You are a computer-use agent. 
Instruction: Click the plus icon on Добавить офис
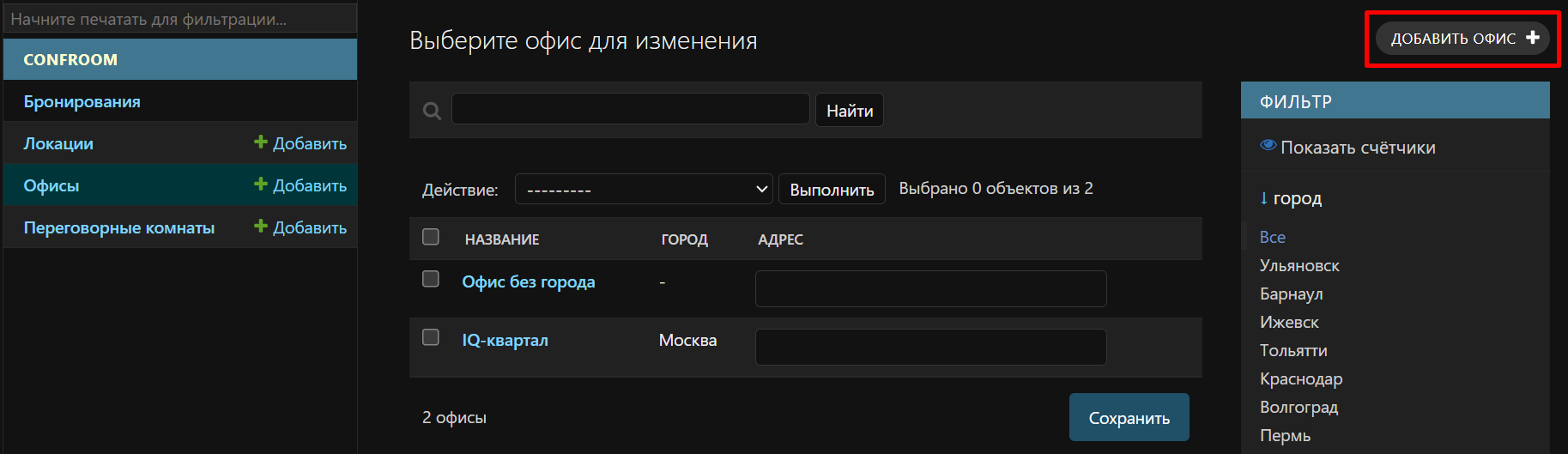coord(1532,38)
